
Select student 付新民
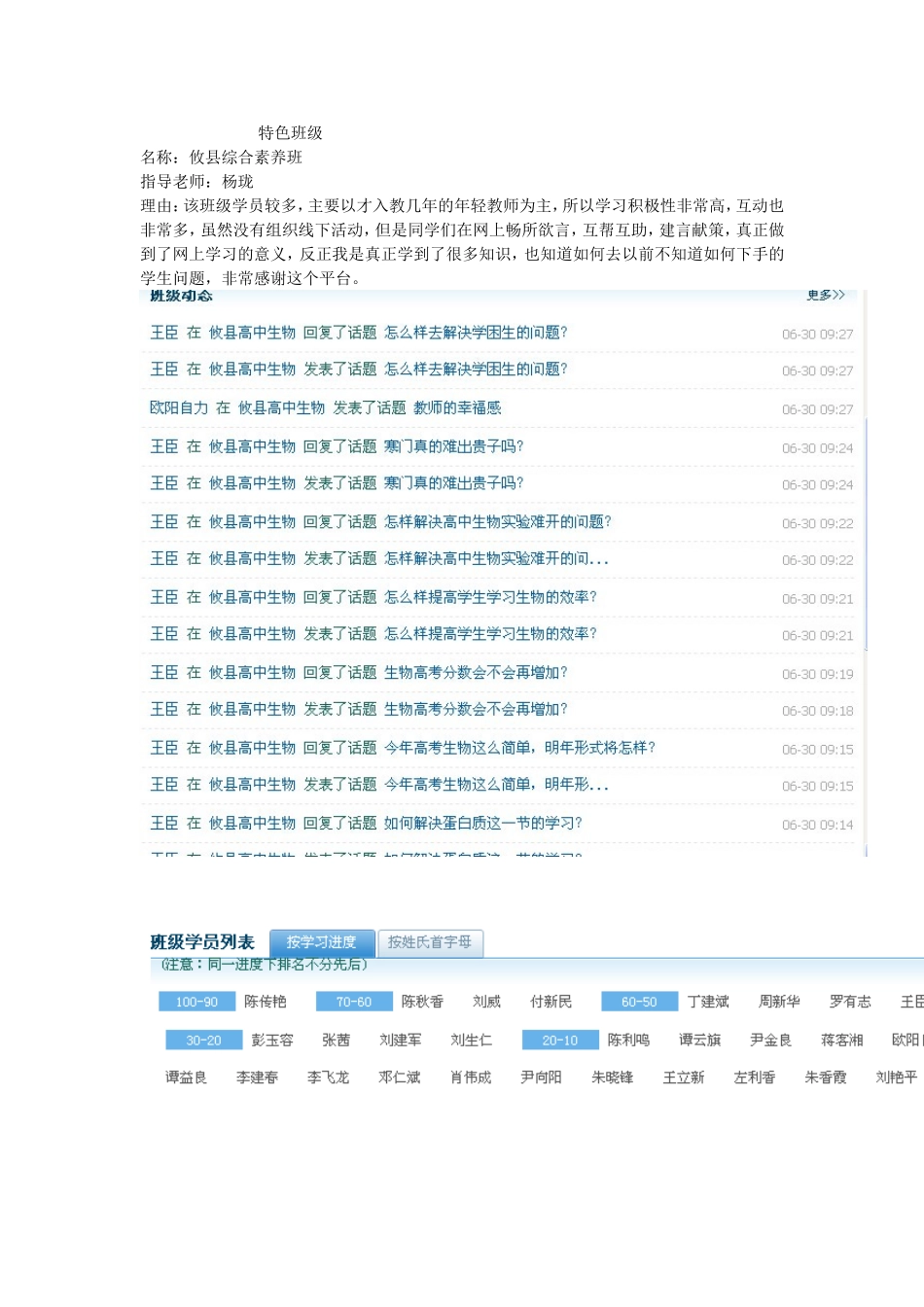tap(551, 1002)
